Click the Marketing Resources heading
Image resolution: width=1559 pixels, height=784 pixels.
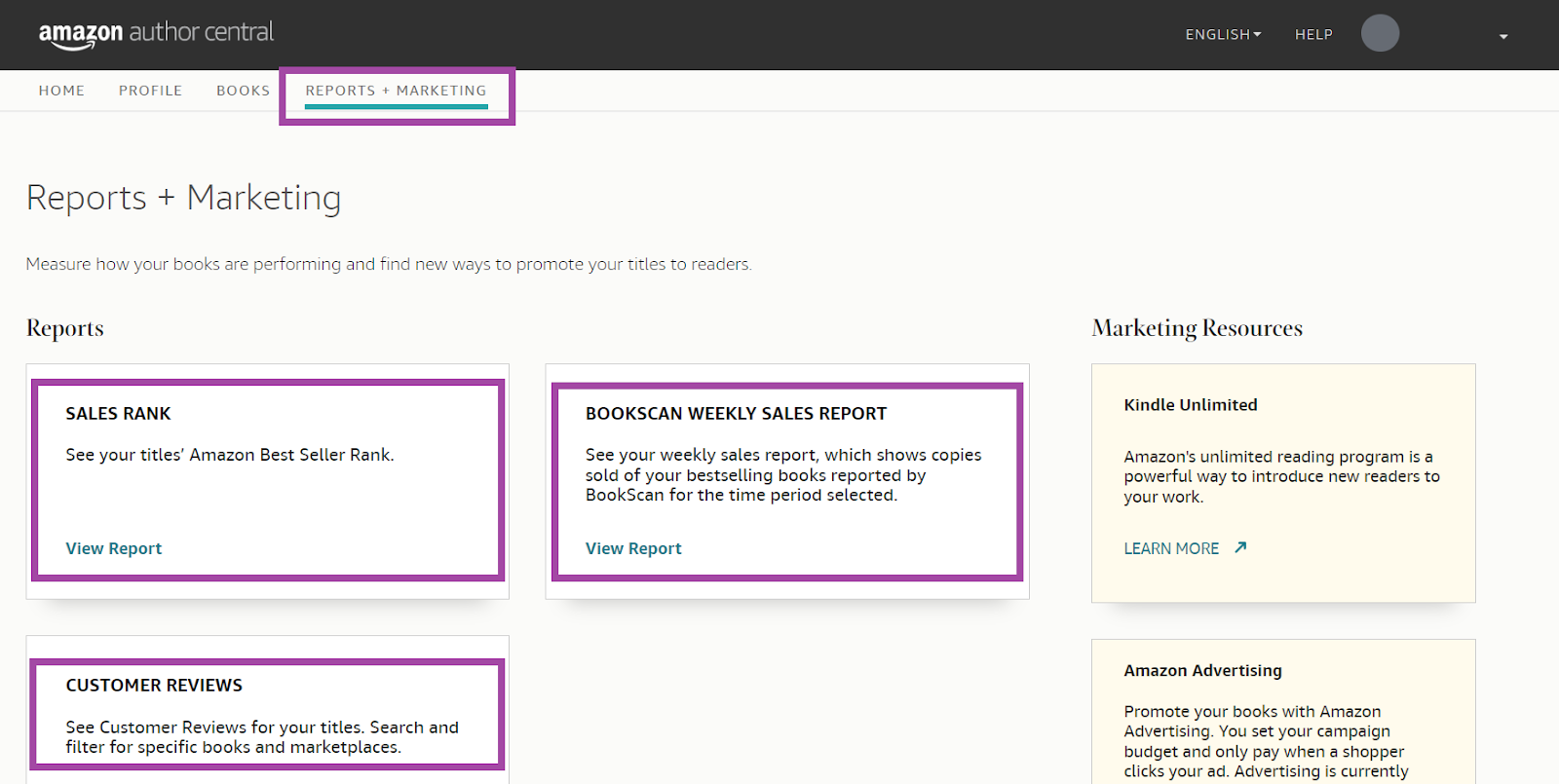1197,328
